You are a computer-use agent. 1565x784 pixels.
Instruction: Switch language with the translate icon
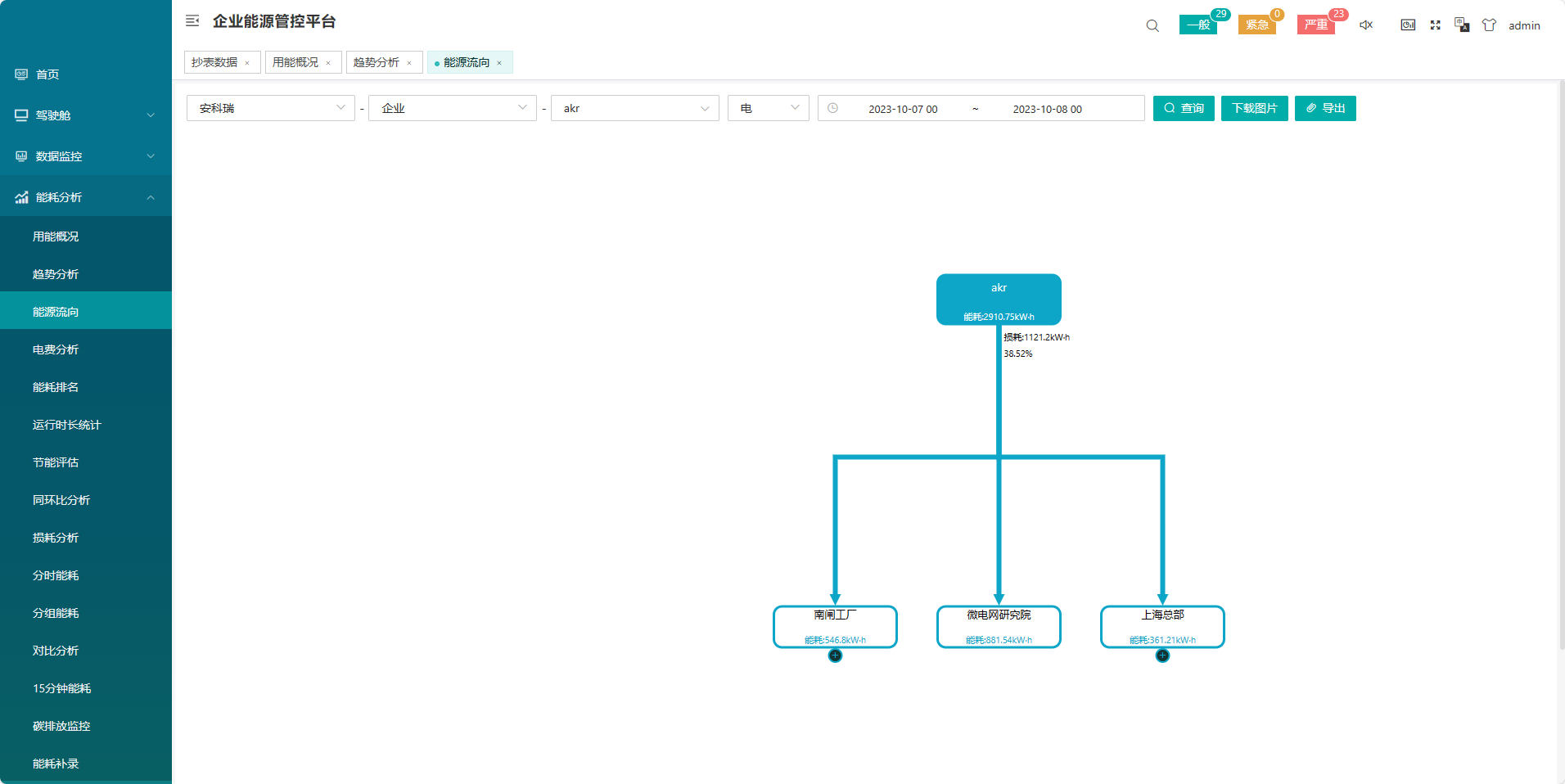1462,25
